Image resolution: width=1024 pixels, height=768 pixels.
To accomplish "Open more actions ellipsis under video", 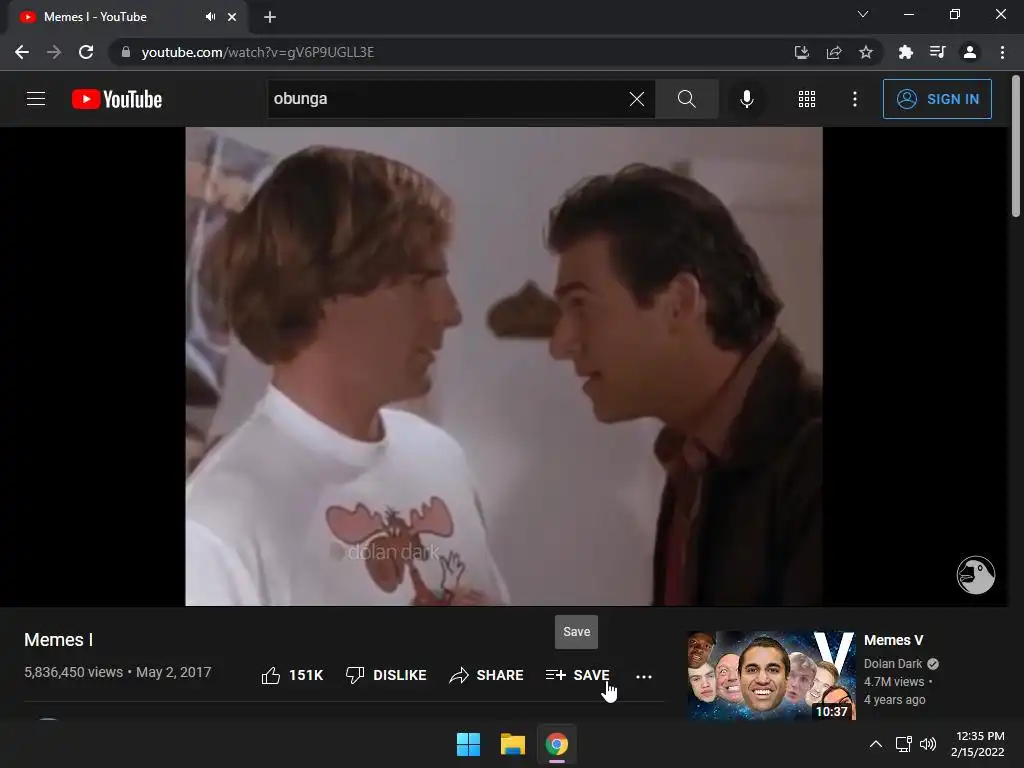I will coord(644,677).
